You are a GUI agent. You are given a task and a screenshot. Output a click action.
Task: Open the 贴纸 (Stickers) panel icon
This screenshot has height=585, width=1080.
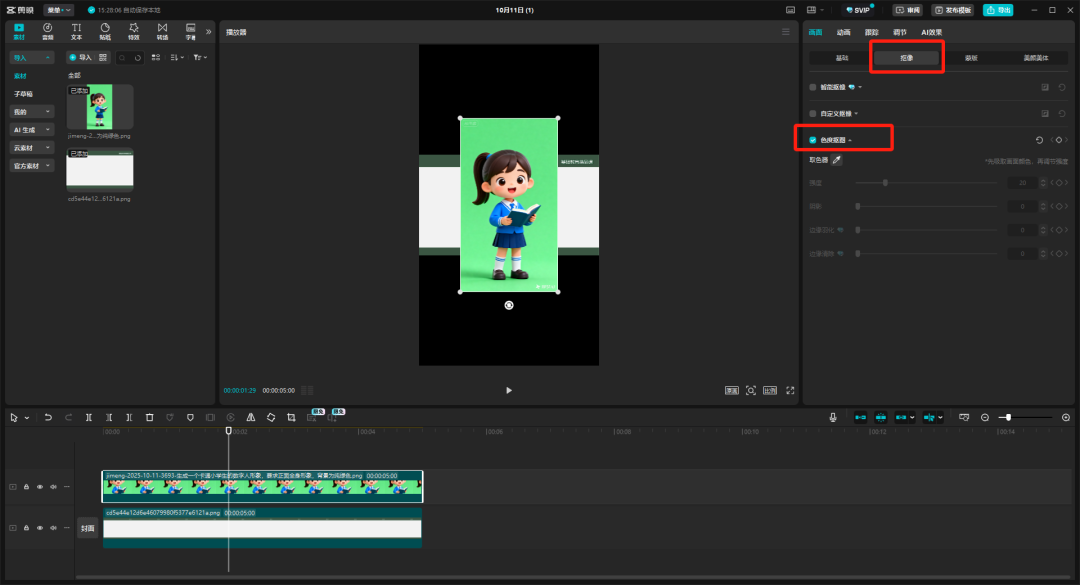[105, 30]
